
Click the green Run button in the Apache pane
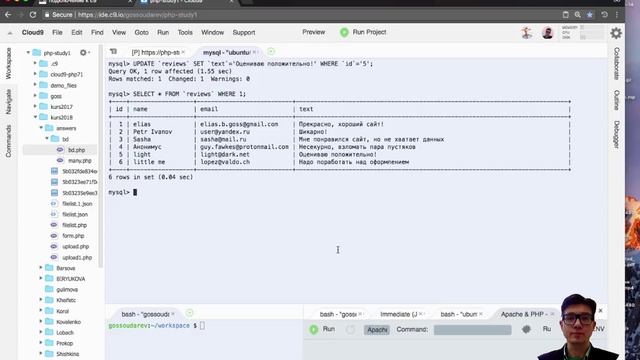(x=322, y=329)
